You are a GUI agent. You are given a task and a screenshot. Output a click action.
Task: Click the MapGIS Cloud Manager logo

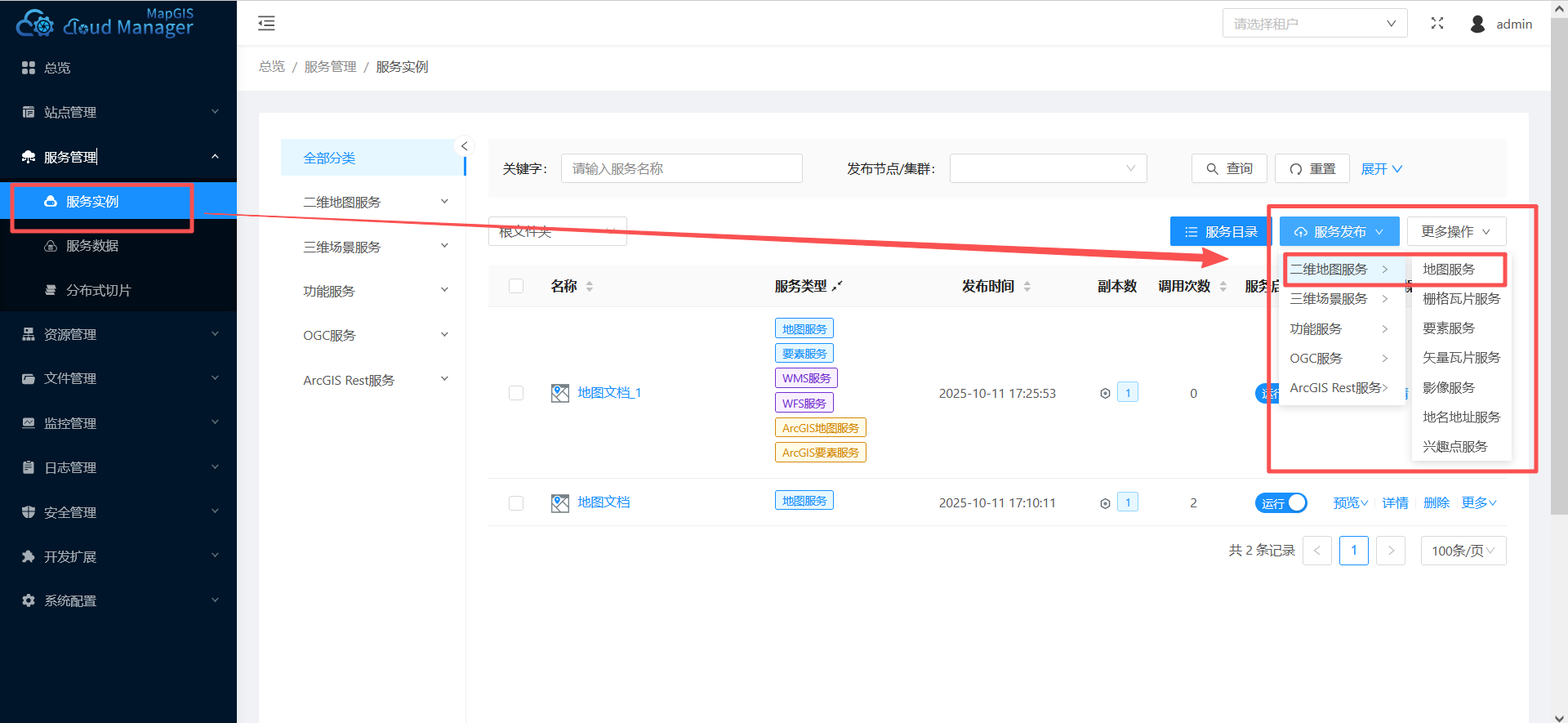pyautogui.click(x=105, y=23)
